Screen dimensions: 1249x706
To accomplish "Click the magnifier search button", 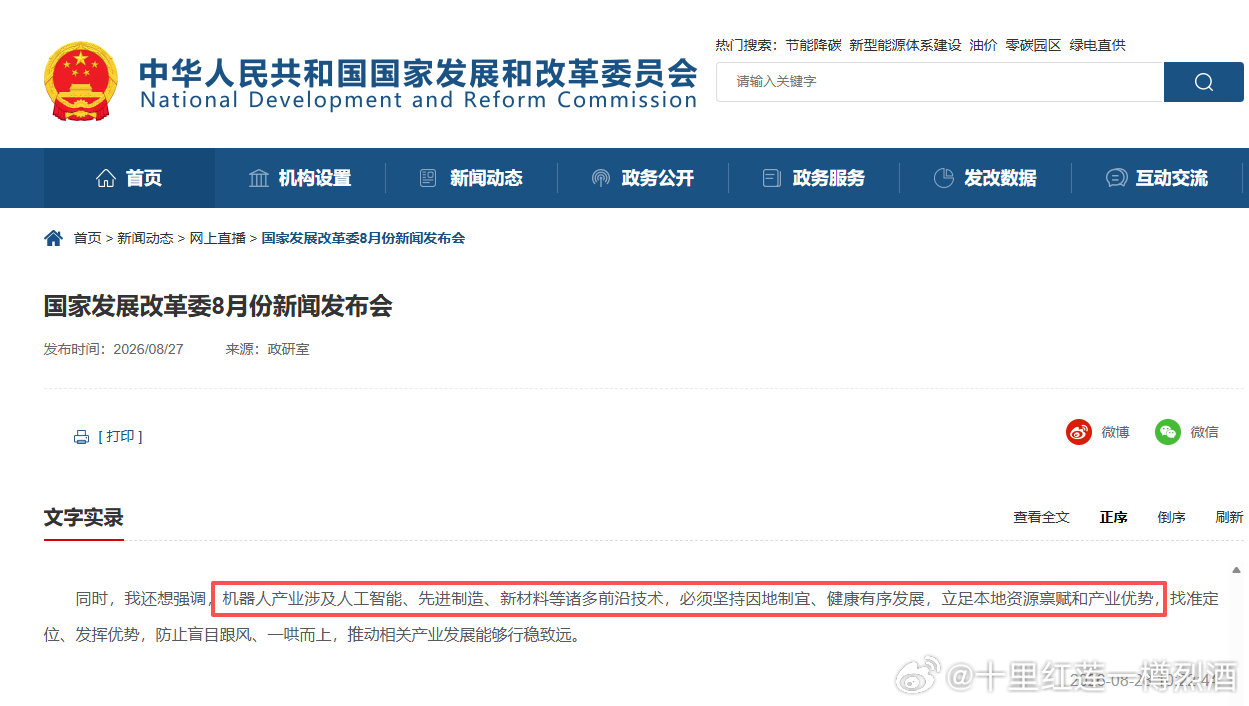I will click(x=1204, y=82).
